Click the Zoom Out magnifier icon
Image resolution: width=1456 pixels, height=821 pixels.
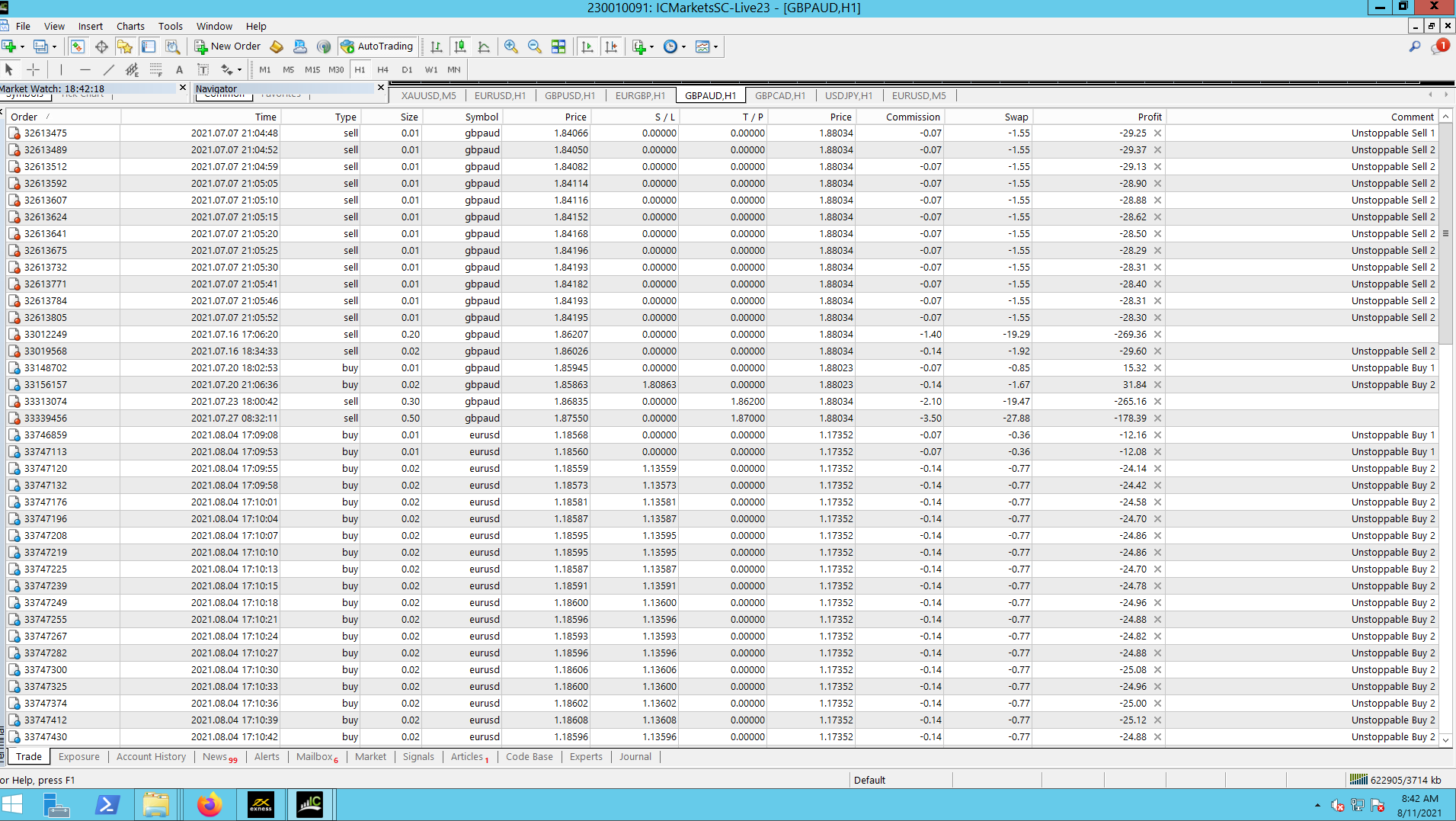click(534, 47)
